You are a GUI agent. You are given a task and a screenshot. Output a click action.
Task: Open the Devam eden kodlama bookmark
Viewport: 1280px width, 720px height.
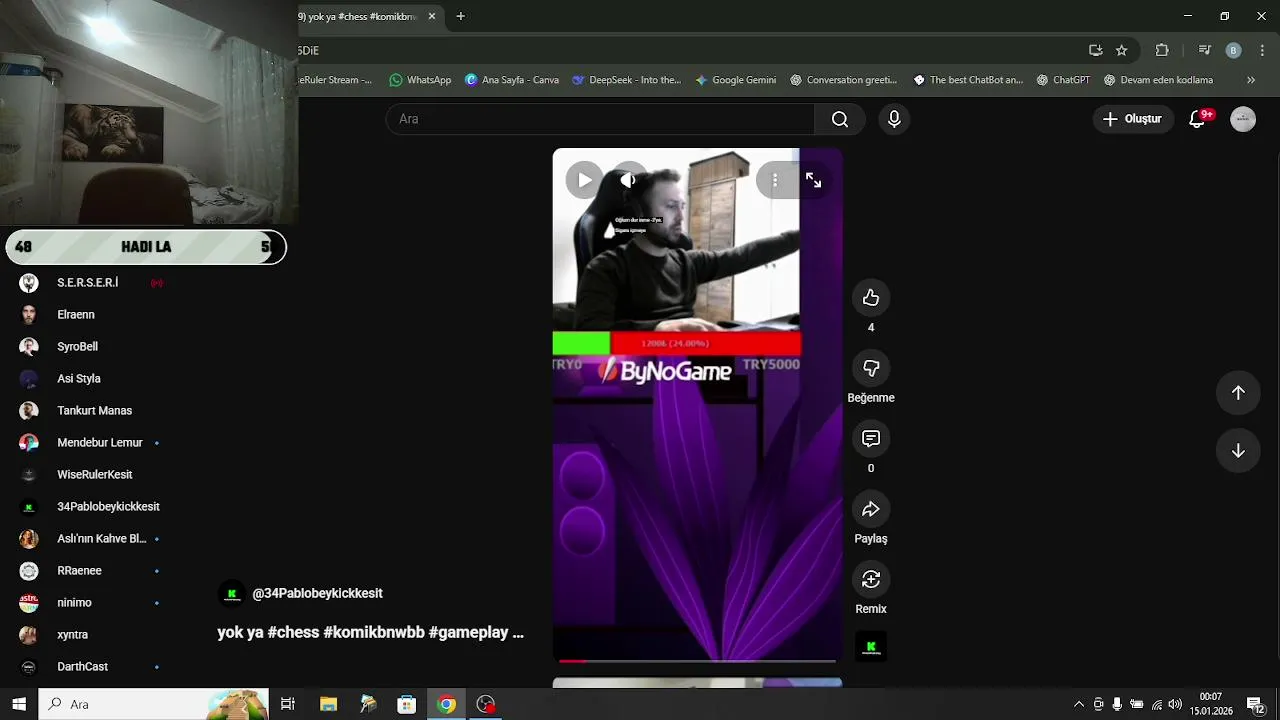(1158, 80)
